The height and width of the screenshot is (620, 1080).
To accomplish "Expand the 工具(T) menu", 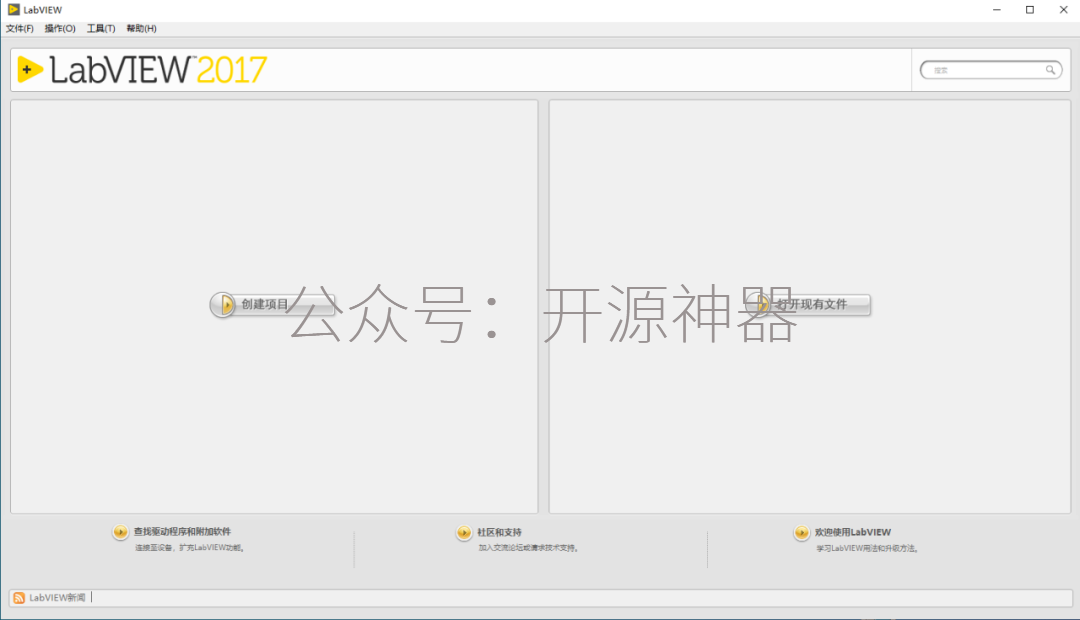I will point(100,28).
